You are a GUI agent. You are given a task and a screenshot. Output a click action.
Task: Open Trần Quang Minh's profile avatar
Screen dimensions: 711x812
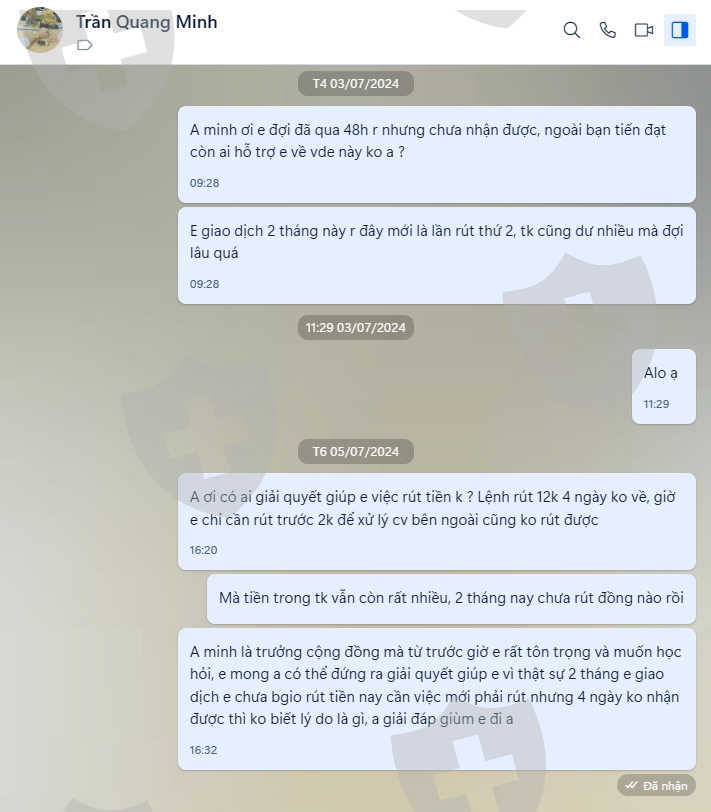point(39,30)
